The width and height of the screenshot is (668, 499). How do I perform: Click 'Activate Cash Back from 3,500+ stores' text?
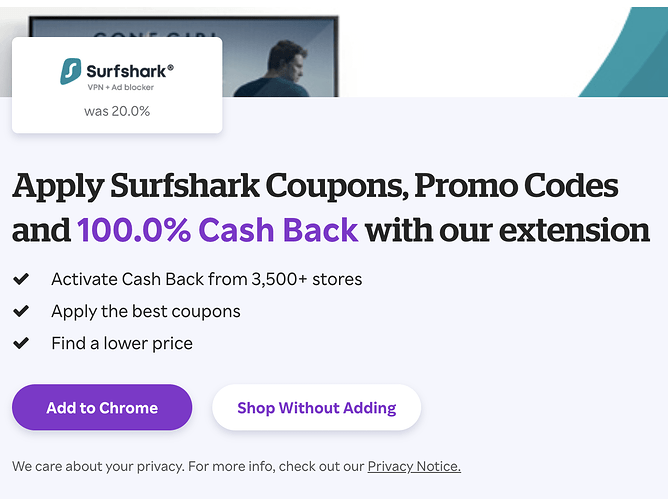click(207, 279)
